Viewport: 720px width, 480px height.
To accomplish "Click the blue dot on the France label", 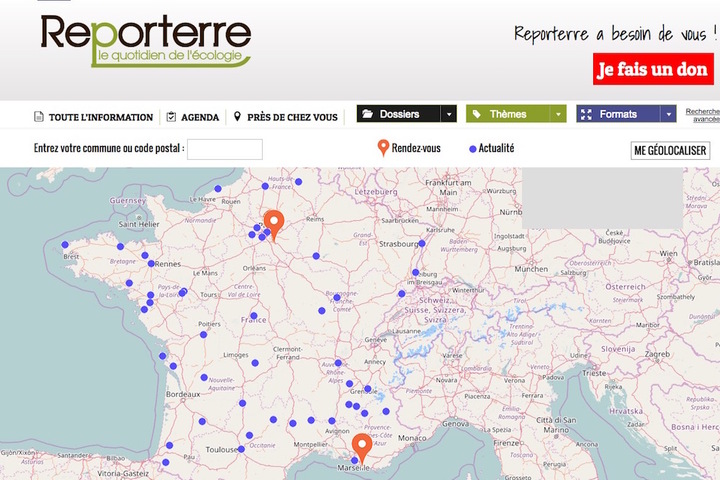I will pos(253,316).
